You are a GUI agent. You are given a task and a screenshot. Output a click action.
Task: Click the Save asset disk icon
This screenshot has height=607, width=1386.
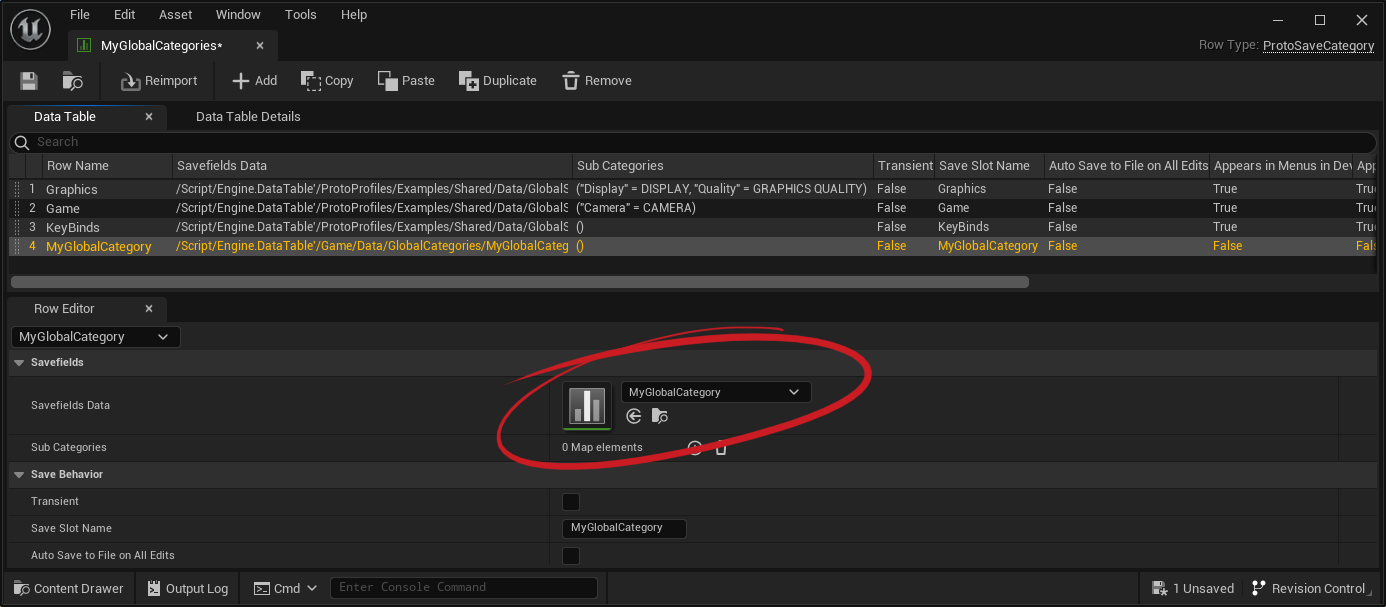coord(29,81)
